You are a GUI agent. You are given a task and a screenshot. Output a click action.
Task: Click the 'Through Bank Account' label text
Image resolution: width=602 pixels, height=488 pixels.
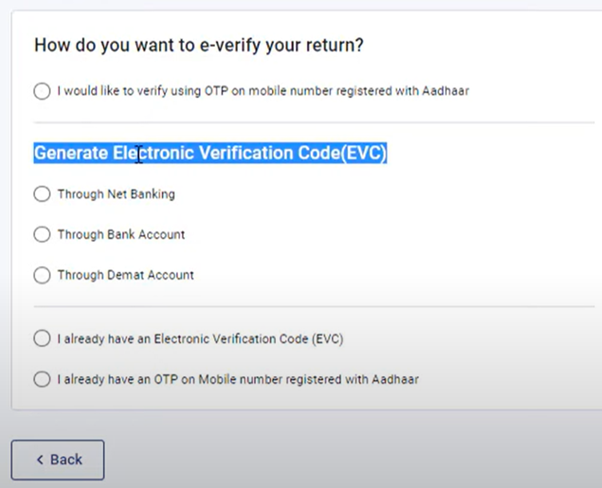(x=120, y=234)
